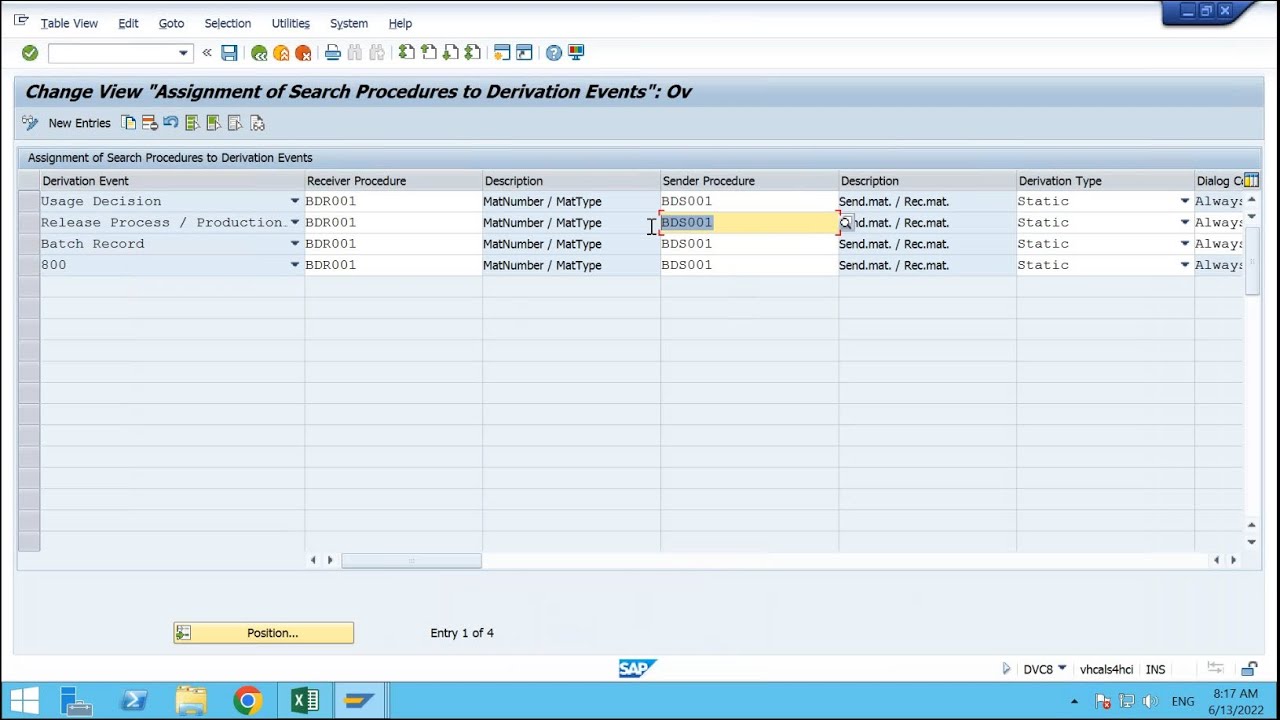
Task: Open the Windows Start button
Action: tap(24, 701)
